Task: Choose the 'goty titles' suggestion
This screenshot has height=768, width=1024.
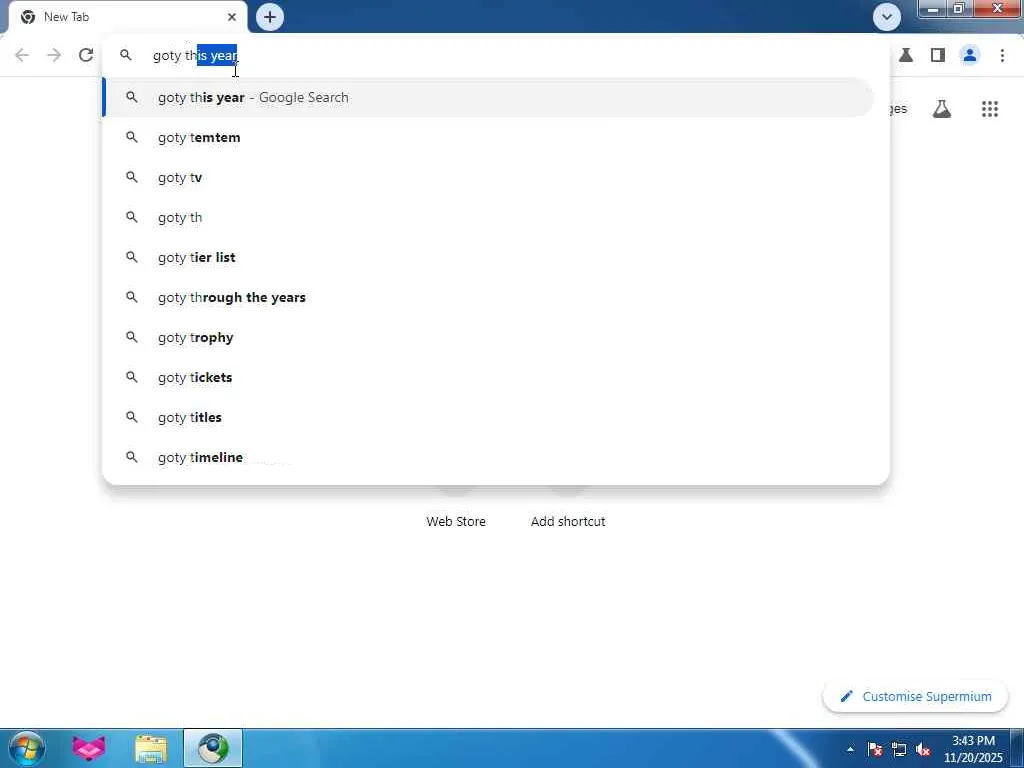Action: point(488,417)
